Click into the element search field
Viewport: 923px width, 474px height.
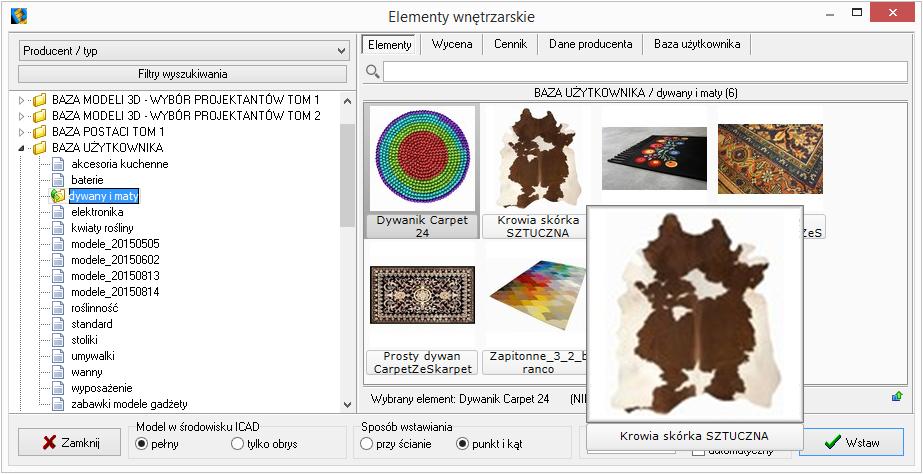(645, 72)
